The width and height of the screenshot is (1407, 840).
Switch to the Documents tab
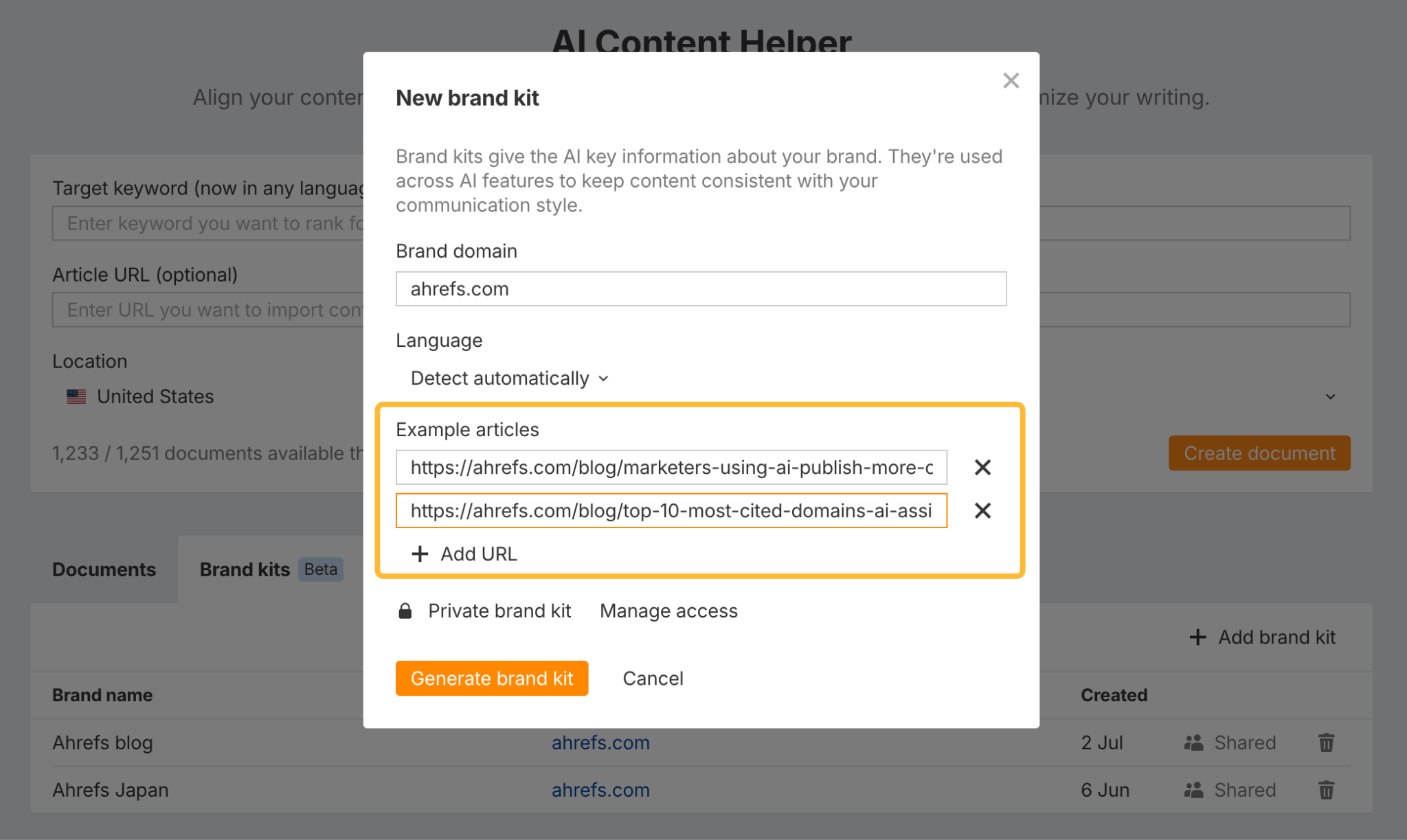pos(104,569)
